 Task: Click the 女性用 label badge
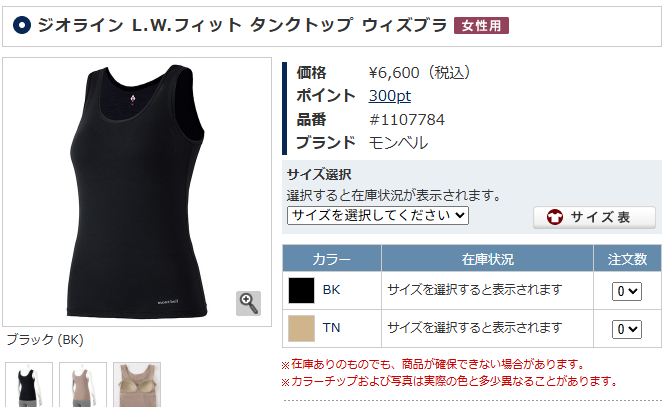pos(481,26)
